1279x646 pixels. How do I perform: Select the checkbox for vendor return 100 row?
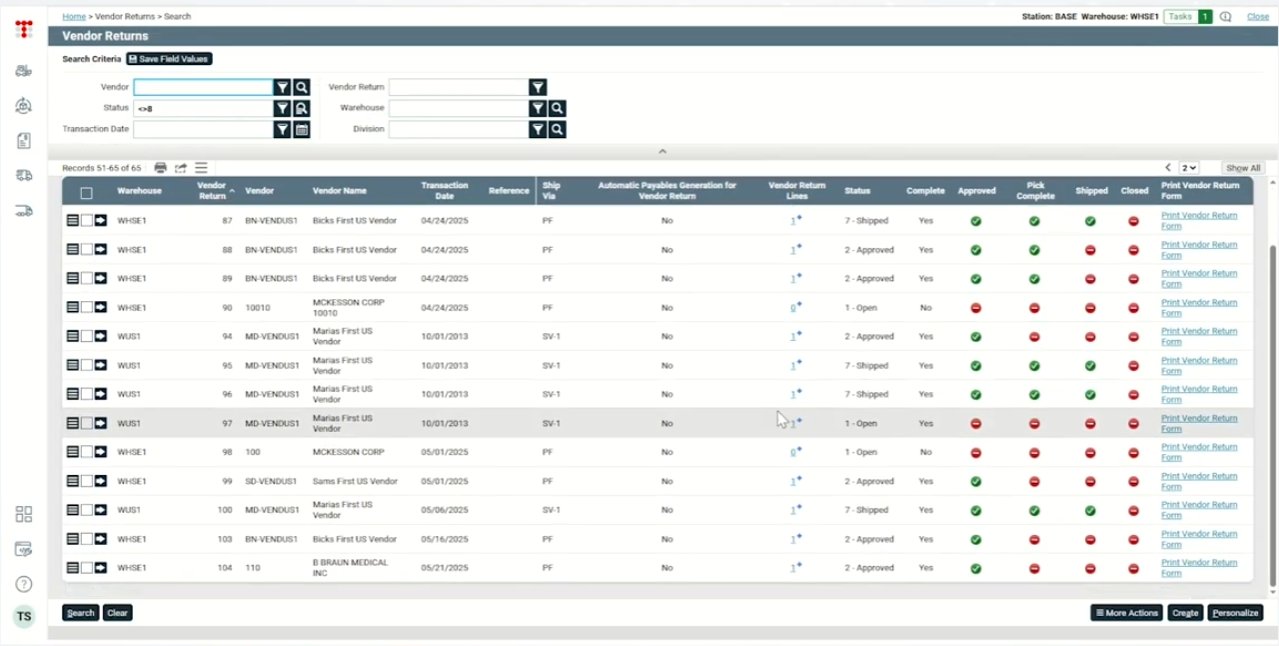(x=87, y=510)
